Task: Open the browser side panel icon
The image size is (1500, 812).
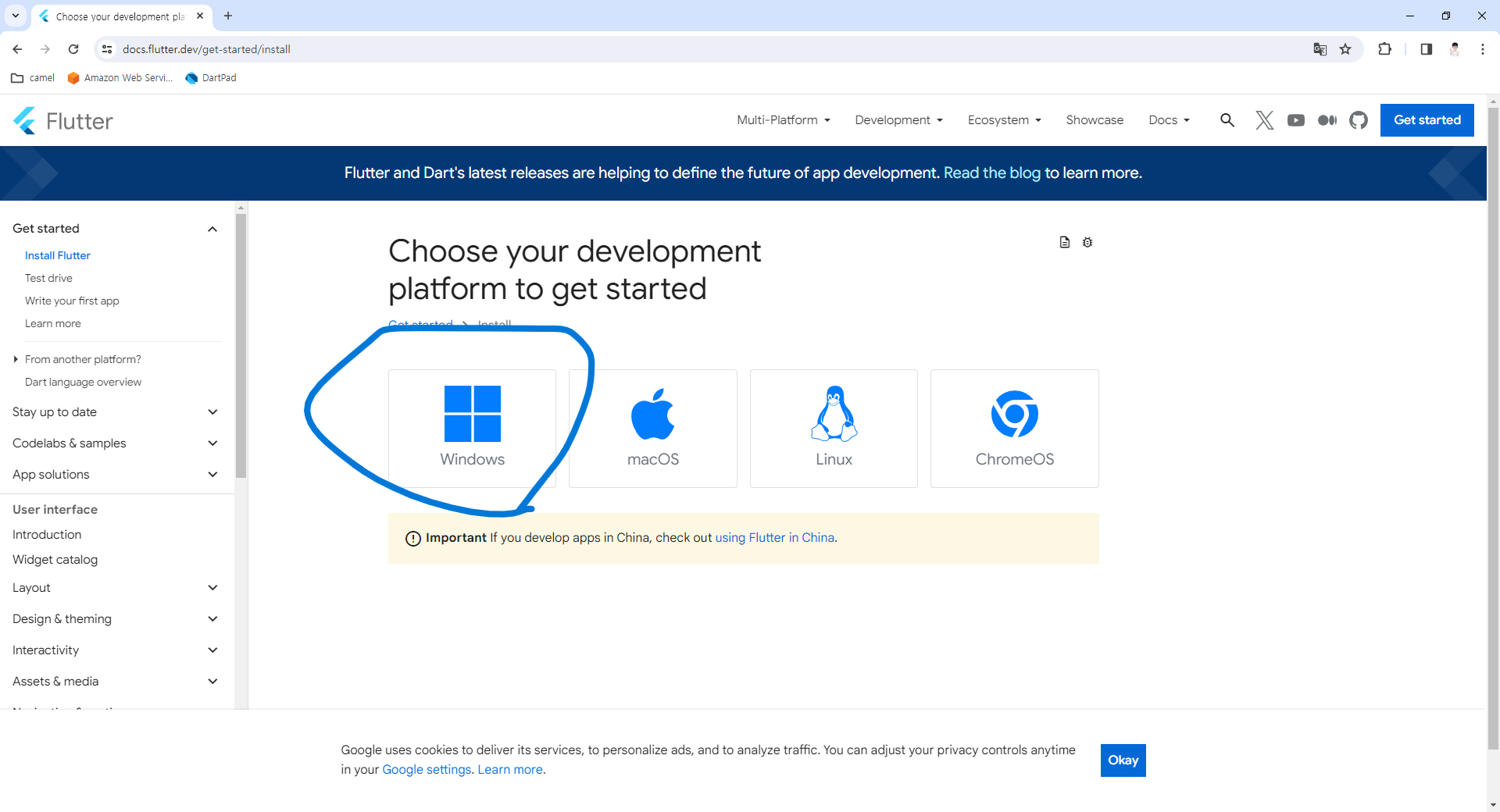Action: pyautogui.click(x=1426, y=49)
